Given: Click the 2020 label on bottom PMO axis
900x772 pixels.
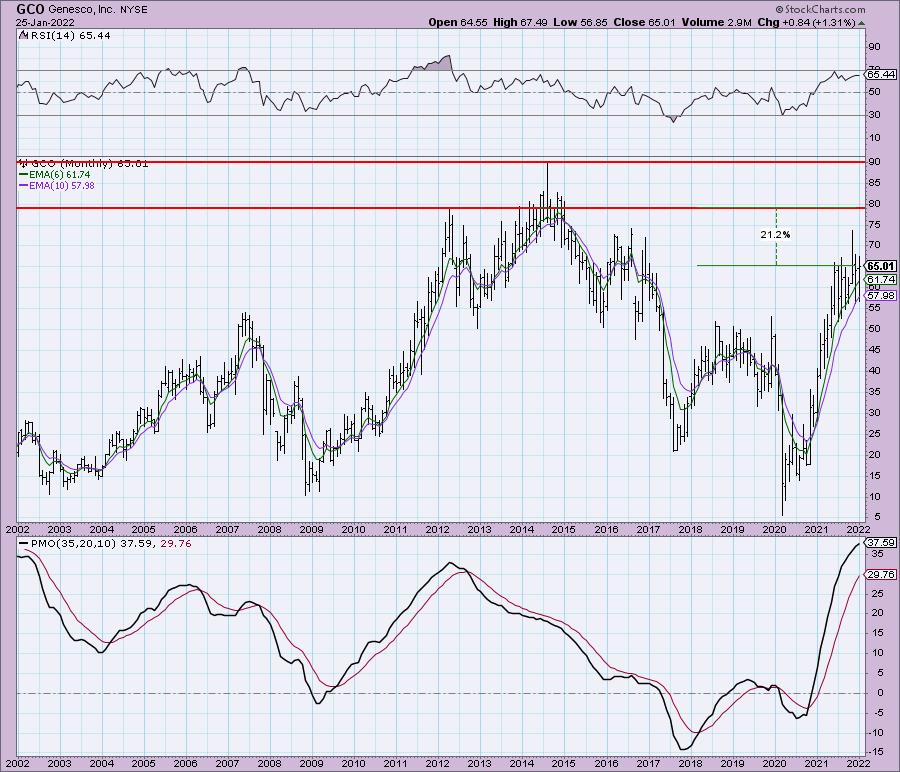Looking at the screenshot, I should pyautogui.click(x=774, y=763).
